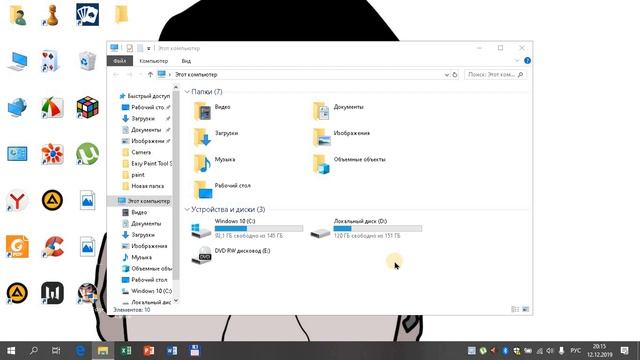Click the Windows Start button
The image size is (640, 360).
(x=11, y=351)
